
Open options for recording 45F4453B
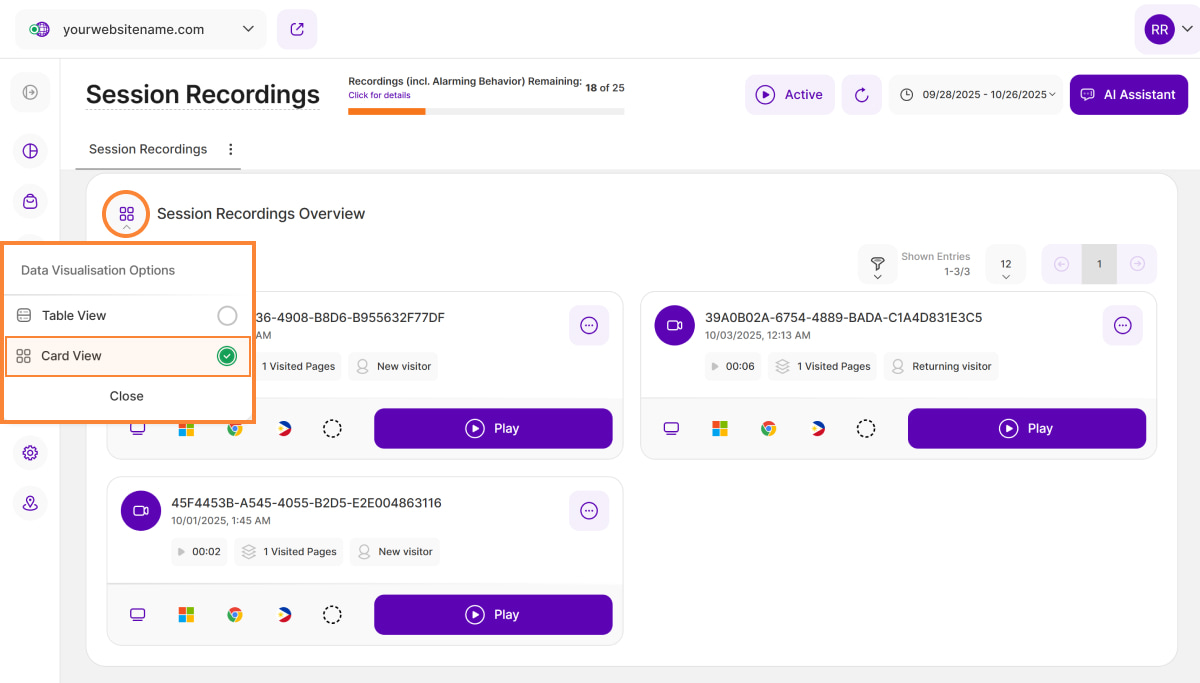pyautogui.click(x=589, y=510)
